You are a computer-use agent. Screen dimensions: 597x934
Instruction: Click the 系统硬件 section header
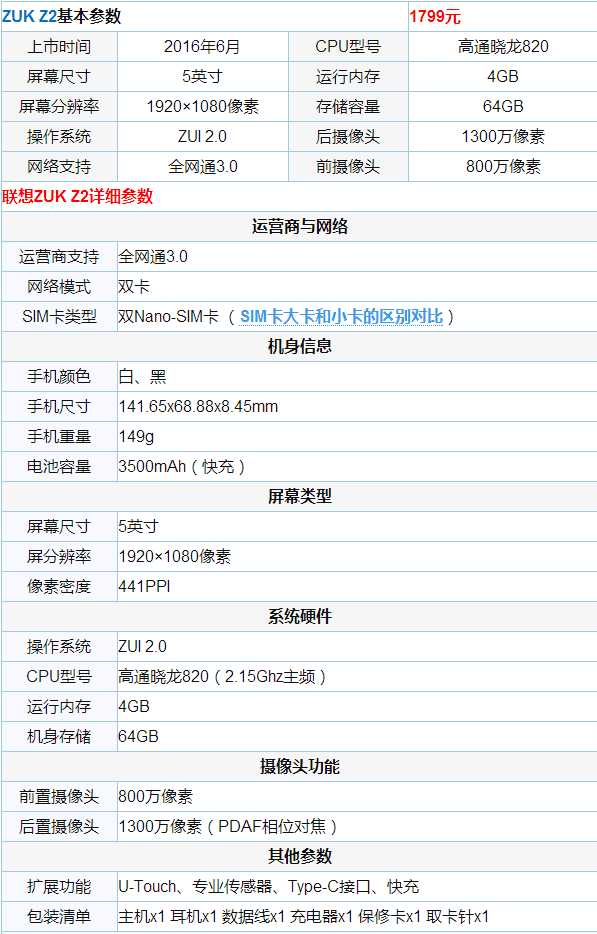tap(299, 617)
